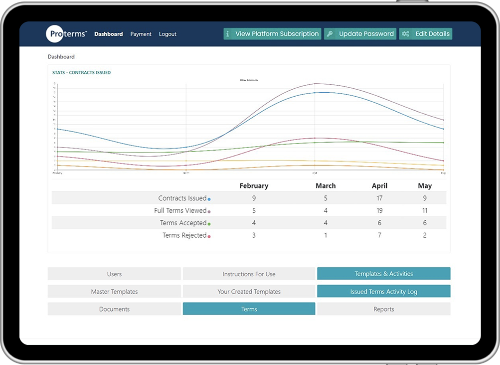Click the green Terms Accepted legend dot
This screenshot has height=365, width=500.
pos(209,224)
